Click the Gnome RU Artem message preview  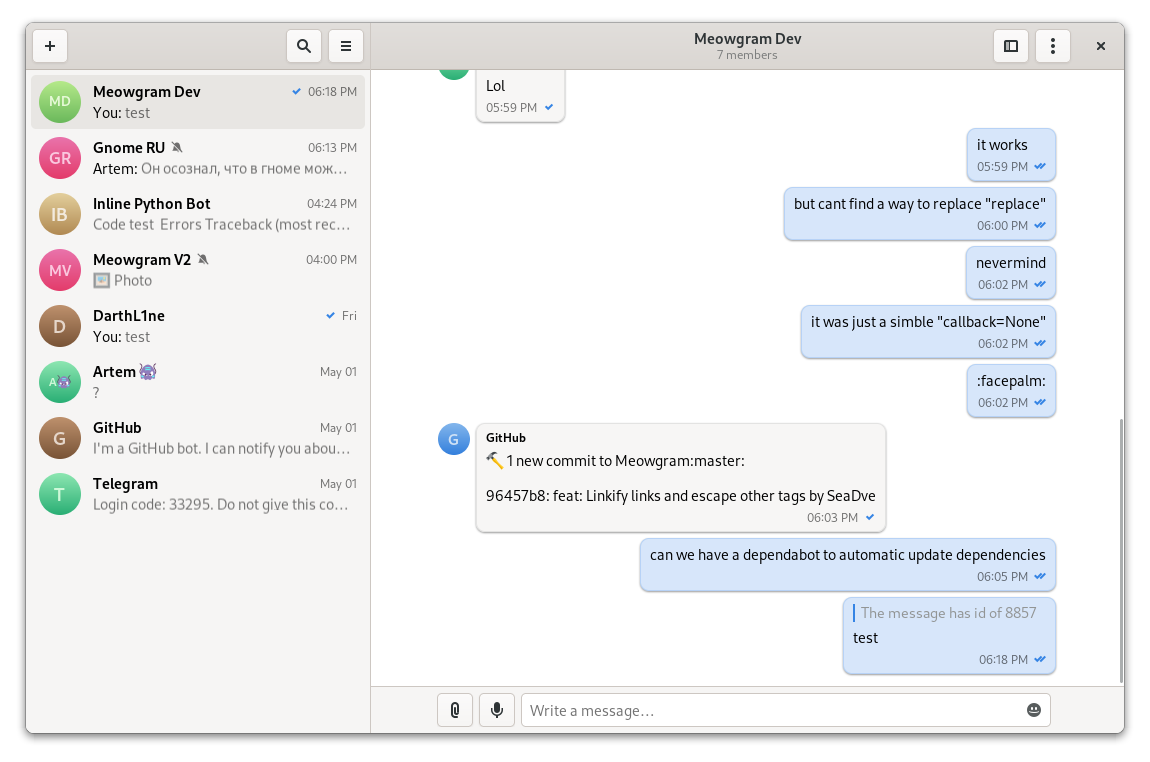coord(220,169)
